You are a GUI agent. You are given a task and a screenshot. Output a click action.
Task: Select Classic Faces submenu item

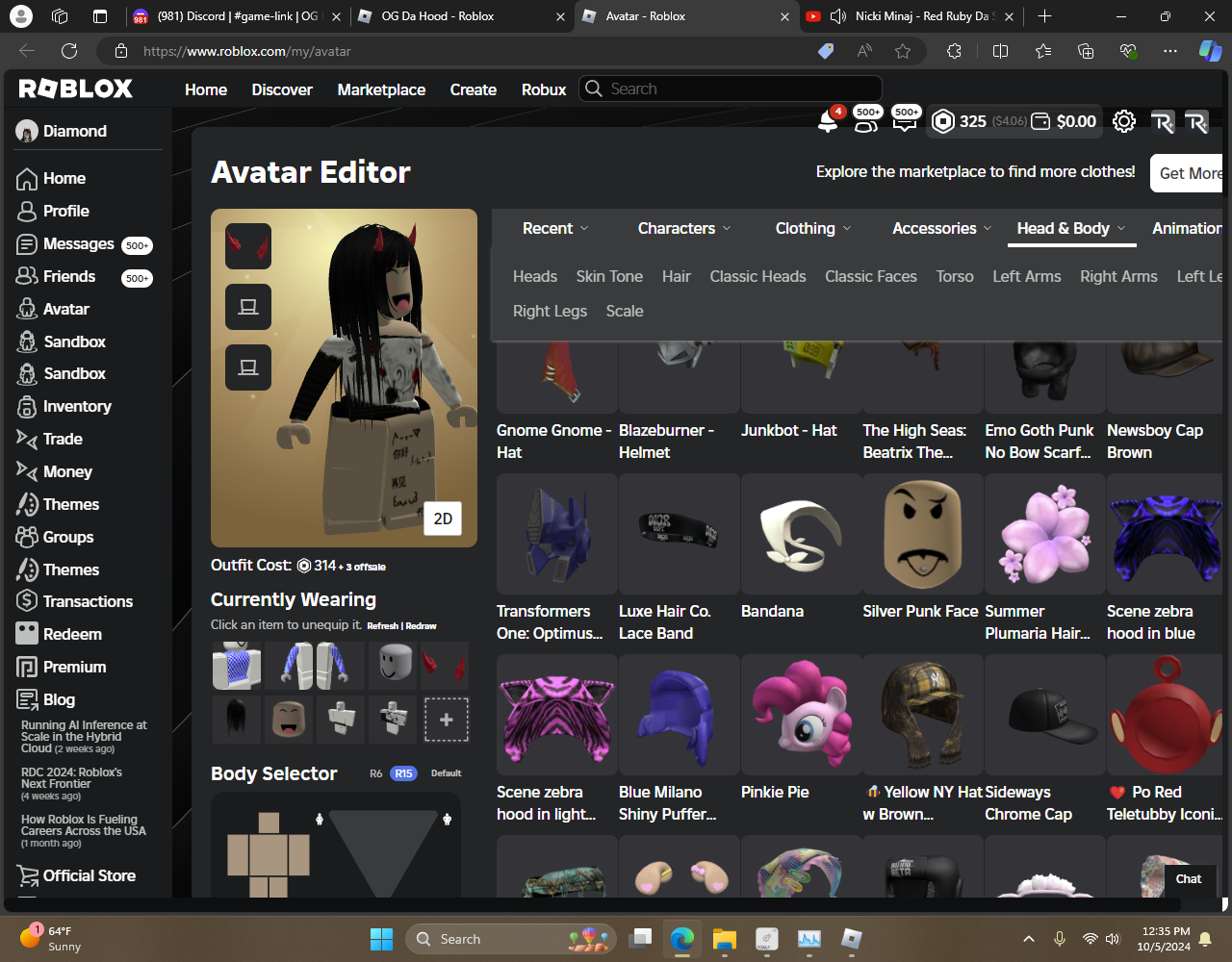[871, 276]
